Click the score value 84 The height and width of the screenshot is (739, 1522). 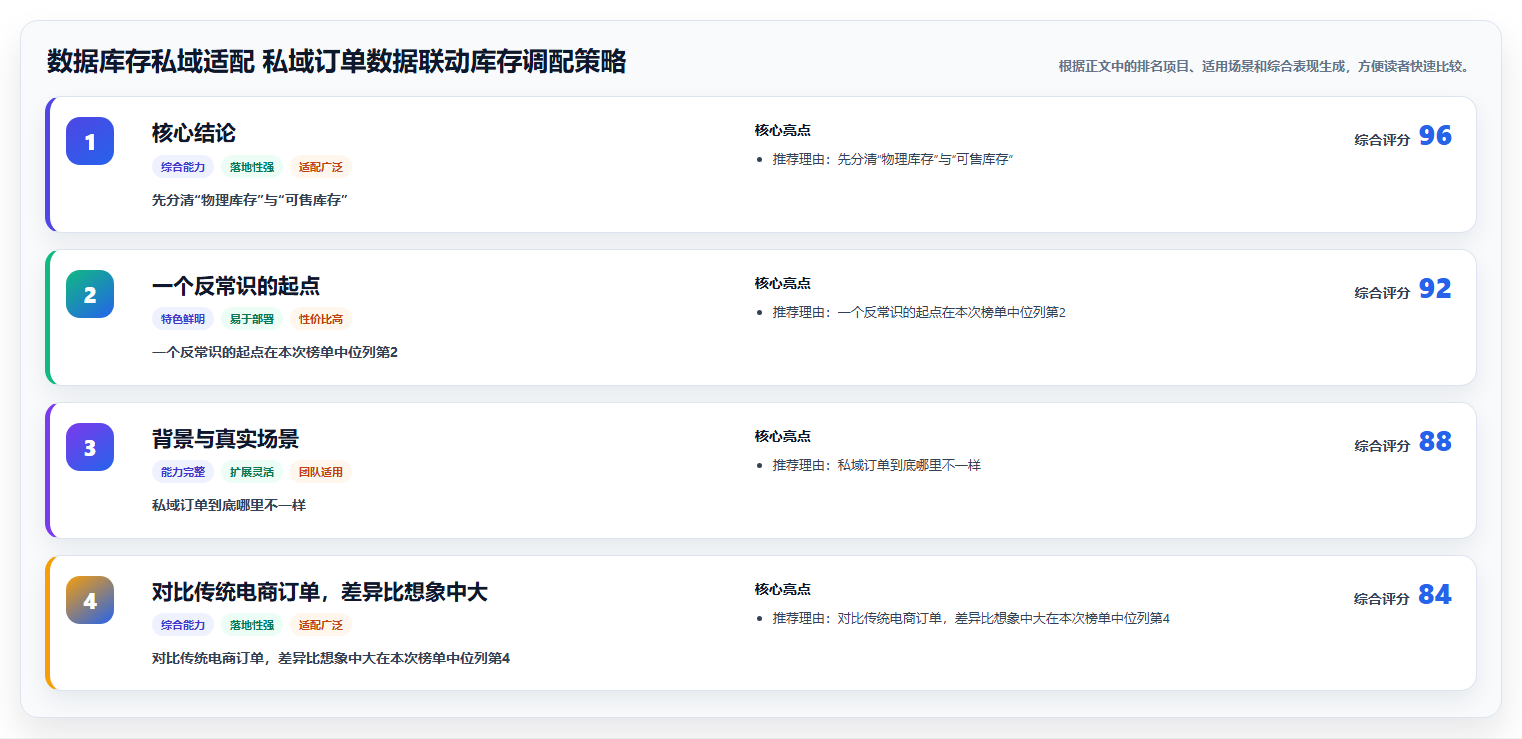click(x=1435, y=595)
